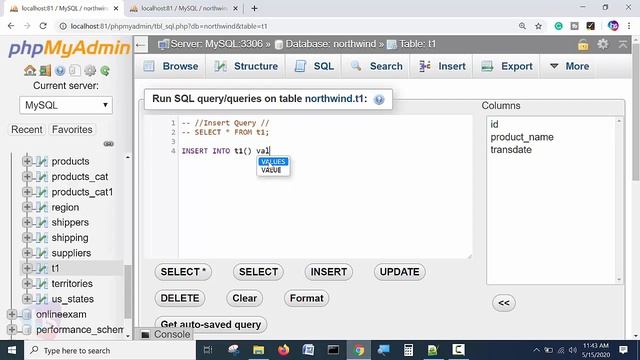
Task: Reload the browser page
Action: [x=43, y=26]
